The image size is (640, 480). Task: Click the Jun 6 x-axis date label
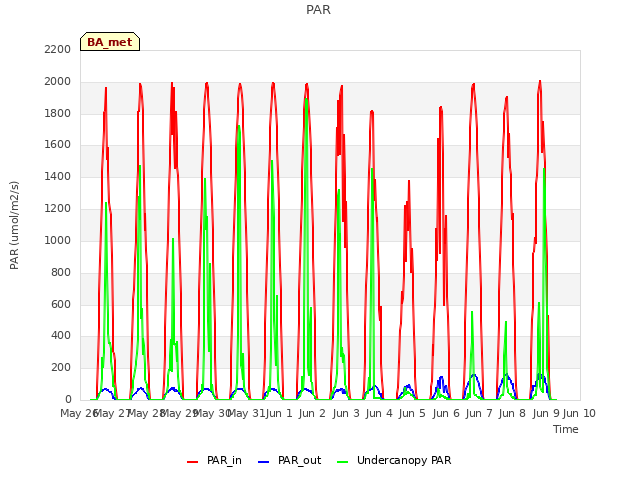point(446,413)
